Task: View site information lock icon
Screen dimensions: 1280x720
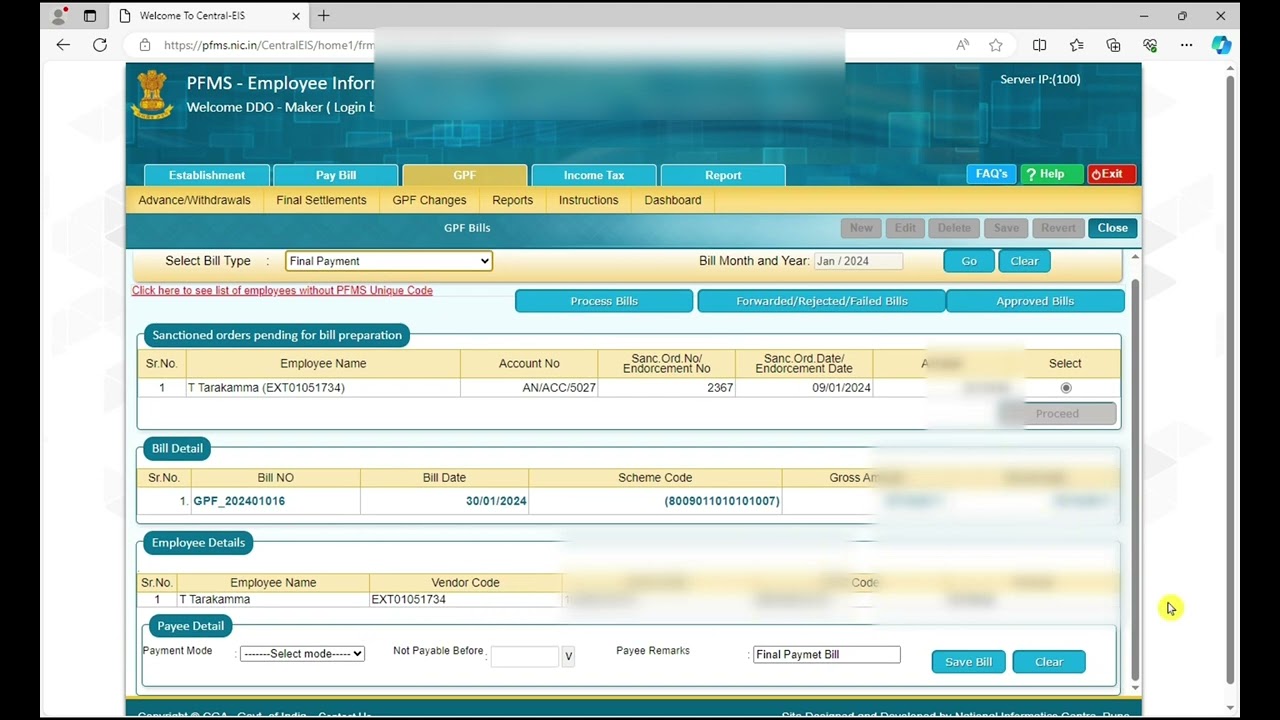Action: click(145, 45)
